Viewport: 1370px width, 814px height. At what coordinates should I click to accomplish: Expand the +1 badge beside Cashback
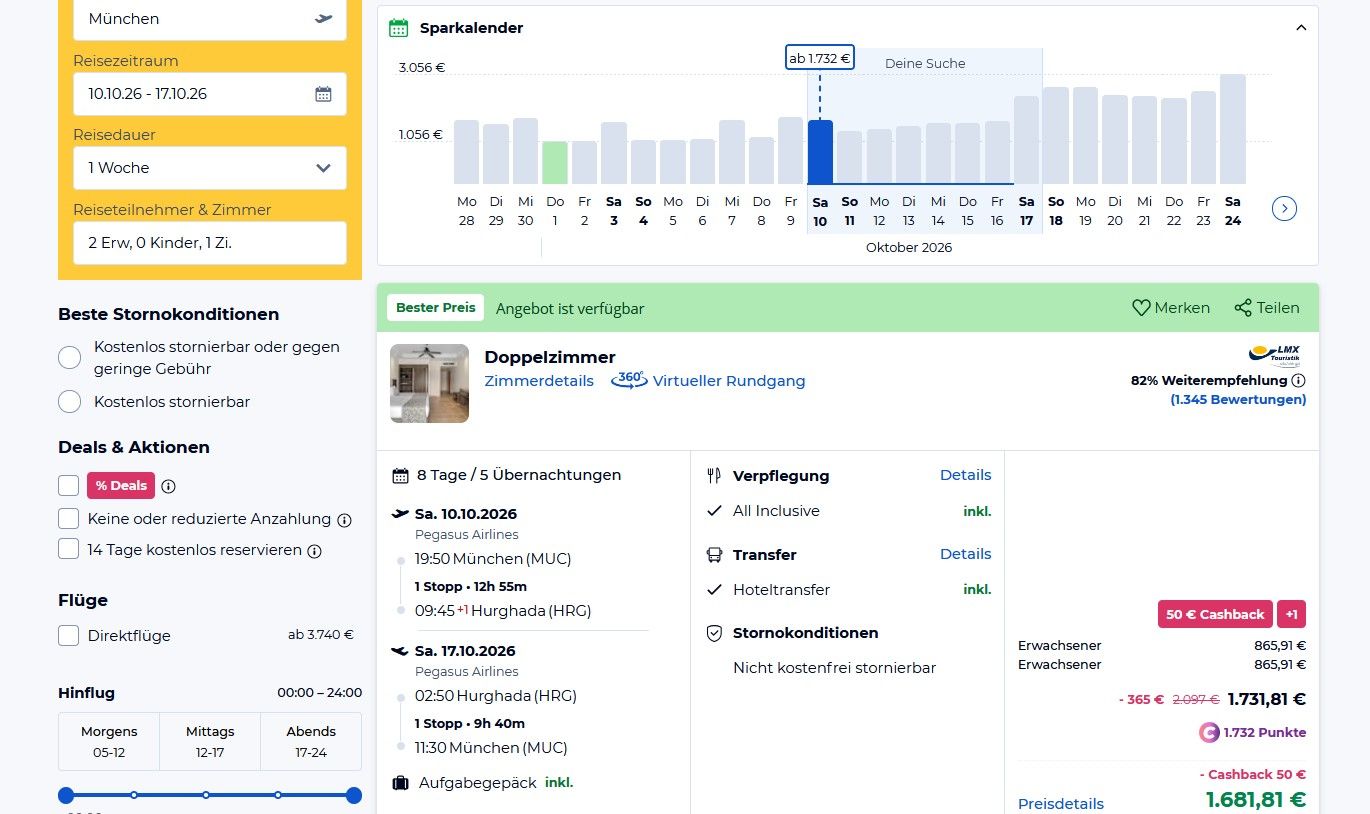click(x=1292, y=614)
